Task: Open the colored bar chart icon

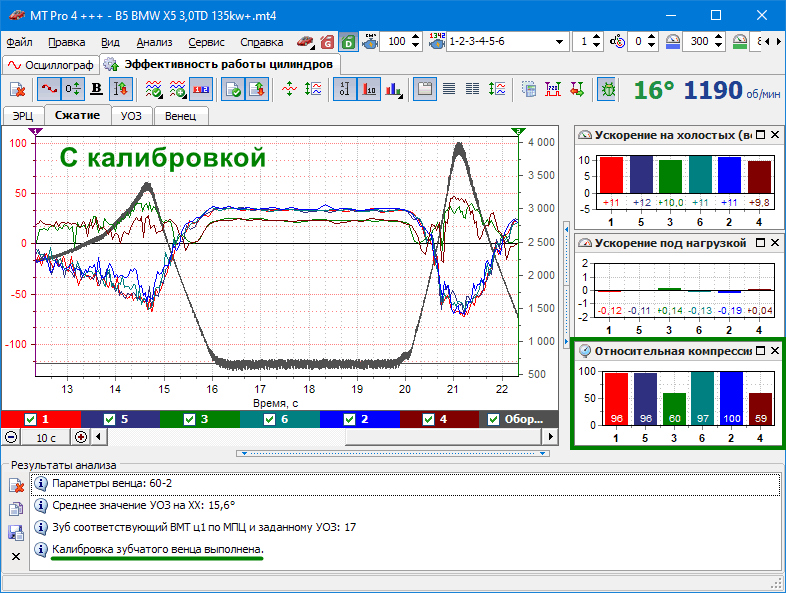Action: pyautogui.click(x=394, y=90)
